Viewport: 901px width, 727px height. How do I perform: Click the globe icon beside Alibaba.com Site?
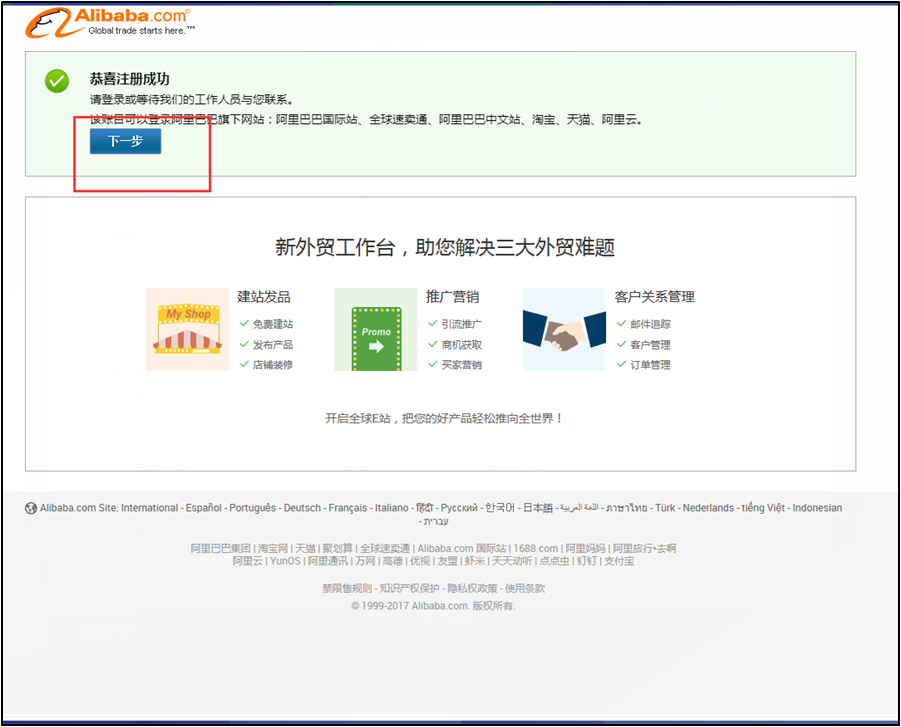pyautogui.click(x=31, y=508)
